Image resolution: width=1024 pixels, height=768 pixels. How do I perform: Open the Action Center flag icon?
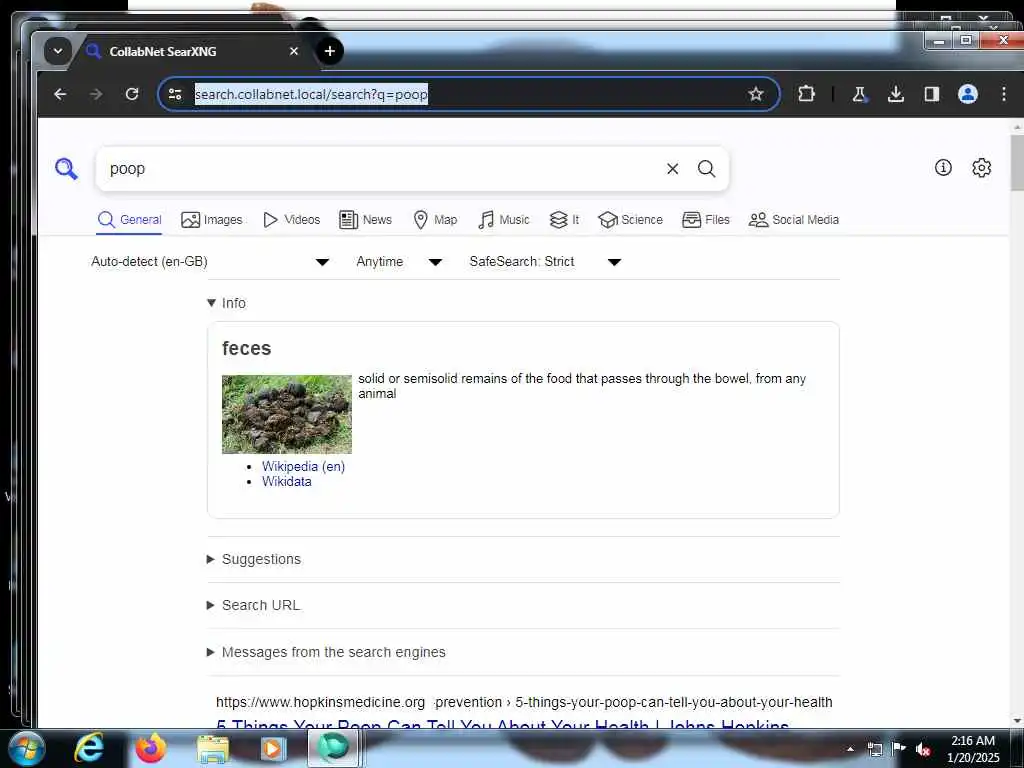pyautogui.click(x=899, y=749)
